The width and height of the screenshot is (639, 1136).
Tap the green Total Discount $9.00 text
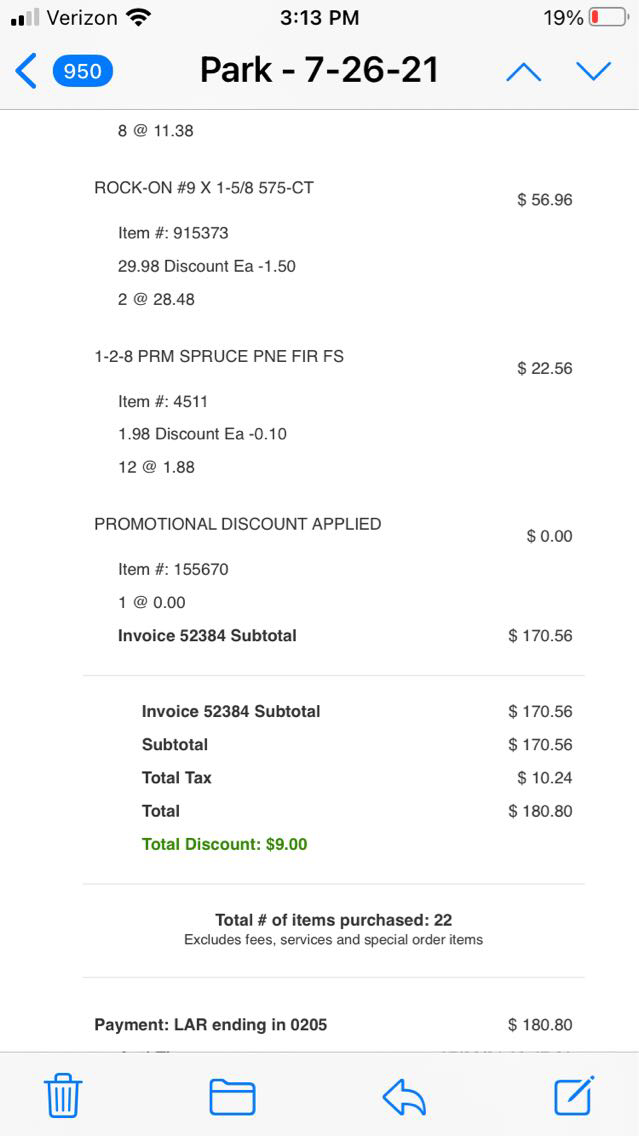pyautogui.click(x=224, y=844)
